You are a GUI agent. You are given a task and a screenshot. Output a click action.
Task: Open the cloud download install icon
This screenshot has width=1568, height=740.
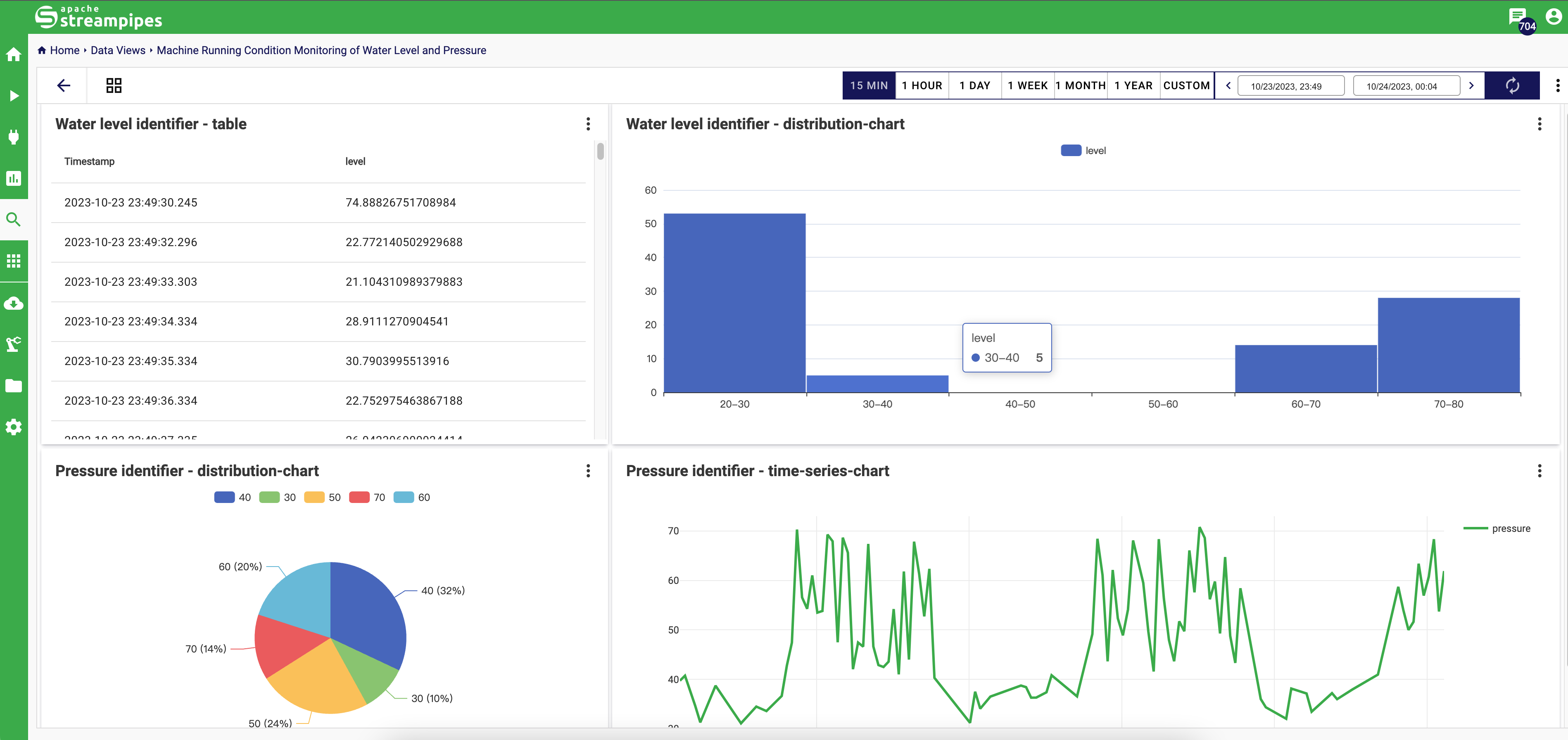(x=14, y=303)
